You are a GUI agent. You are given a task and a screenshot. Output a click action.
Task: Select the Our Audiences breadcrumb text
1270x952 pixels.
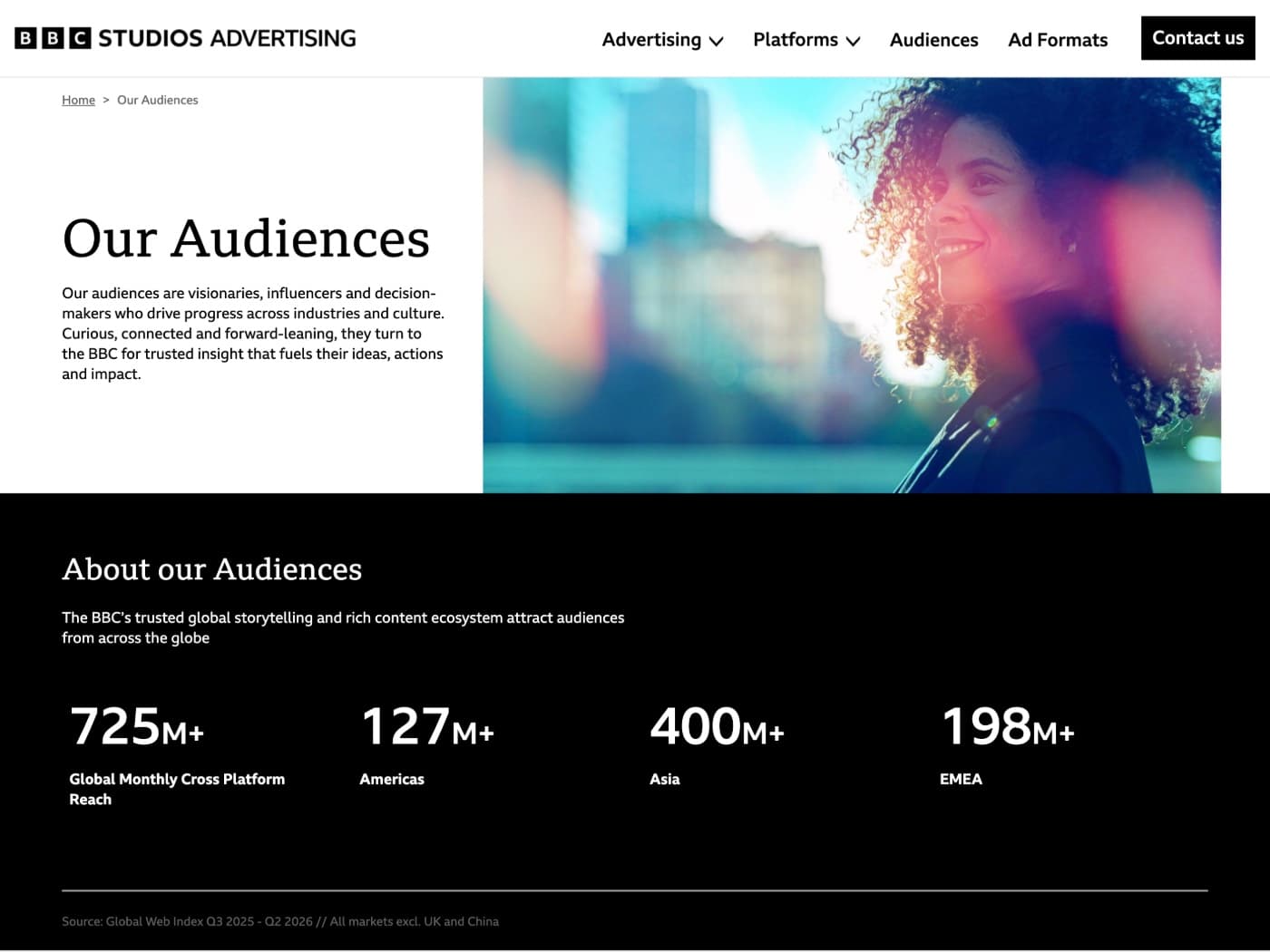[158, 100]
